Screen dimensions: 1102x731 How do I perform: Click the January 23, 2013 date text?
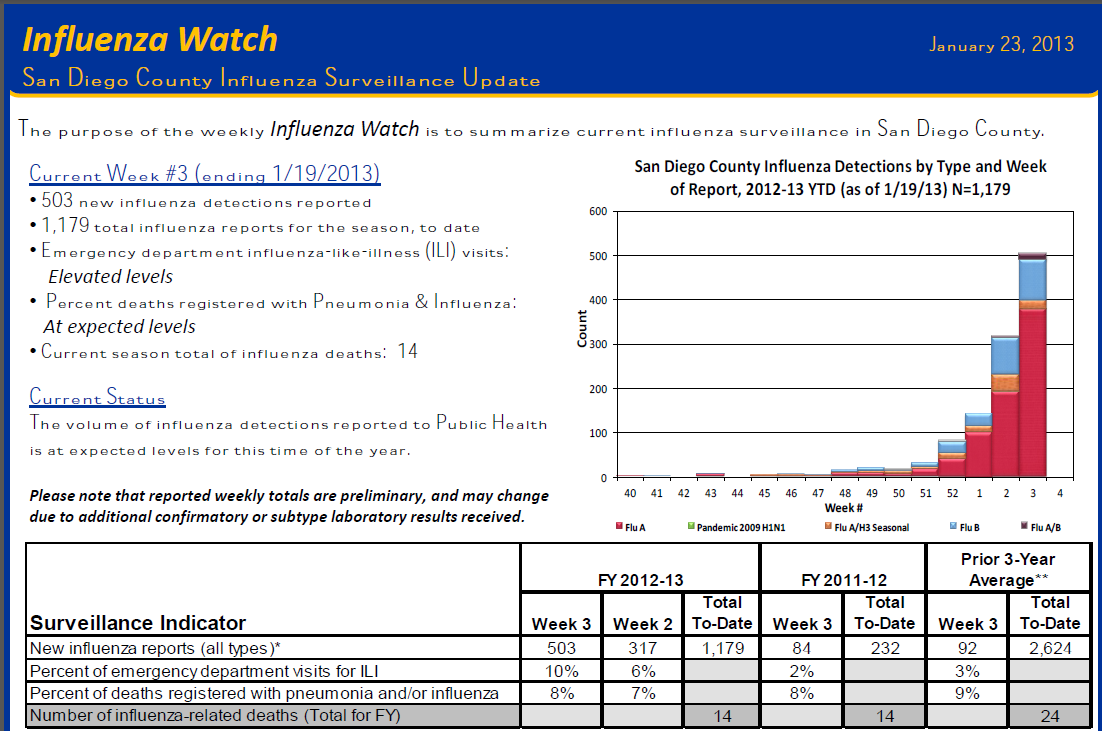(1001, 44)
